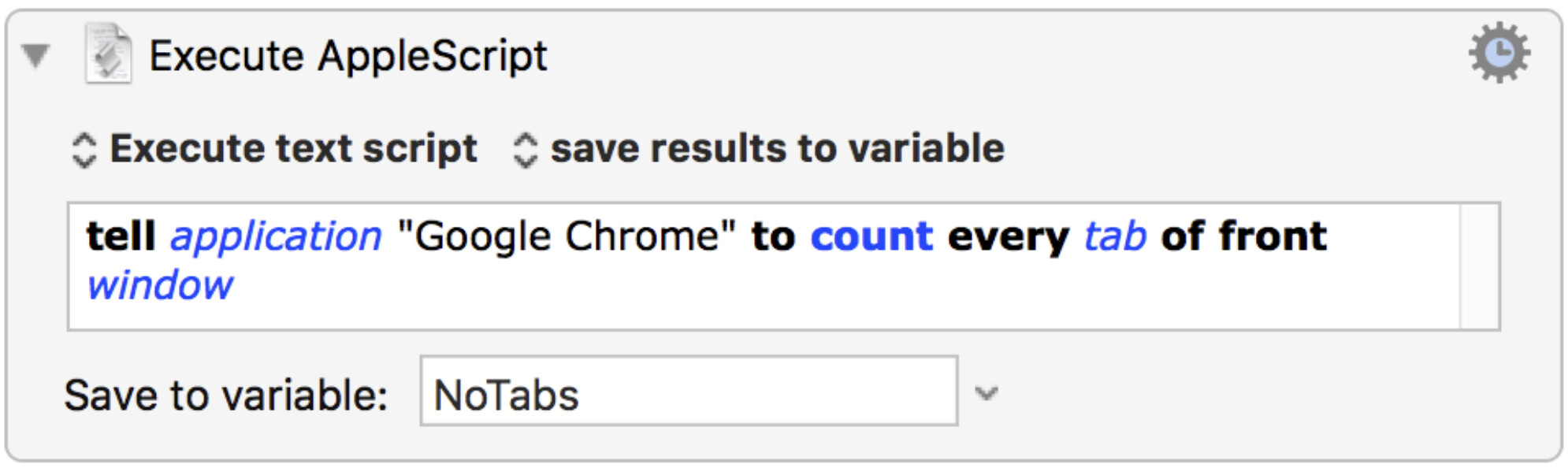Select the Execute AppleScript action title

click(x=348, y=56)
